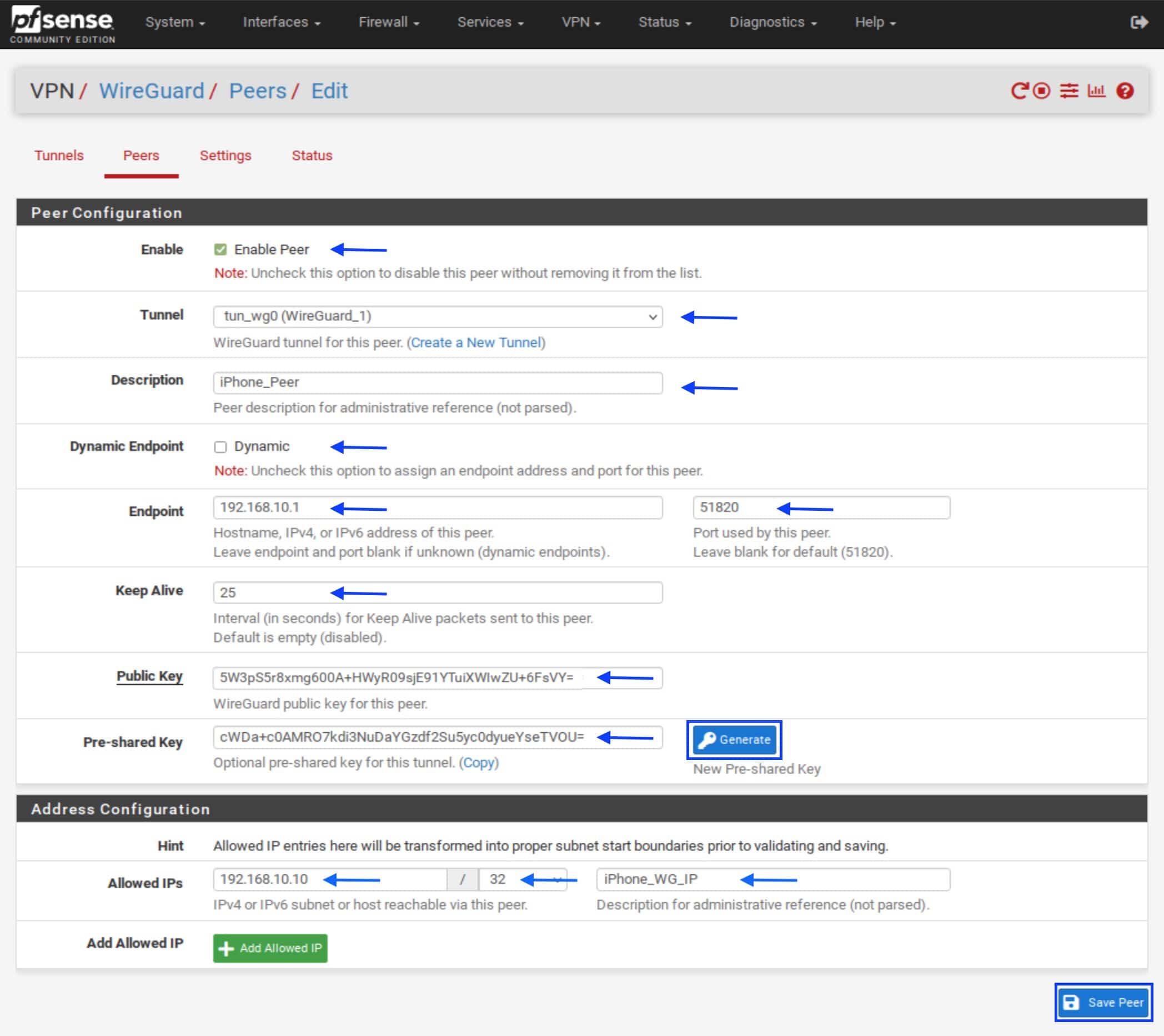
Task: Follow the Create a New Tunnel link
Action: [x=475, y=343]
